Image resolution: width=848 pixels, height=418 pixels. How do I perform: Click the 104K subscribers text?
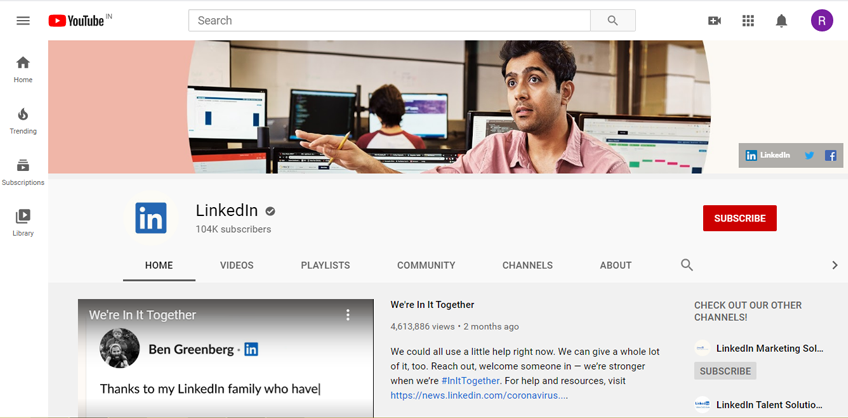[234, 229]
